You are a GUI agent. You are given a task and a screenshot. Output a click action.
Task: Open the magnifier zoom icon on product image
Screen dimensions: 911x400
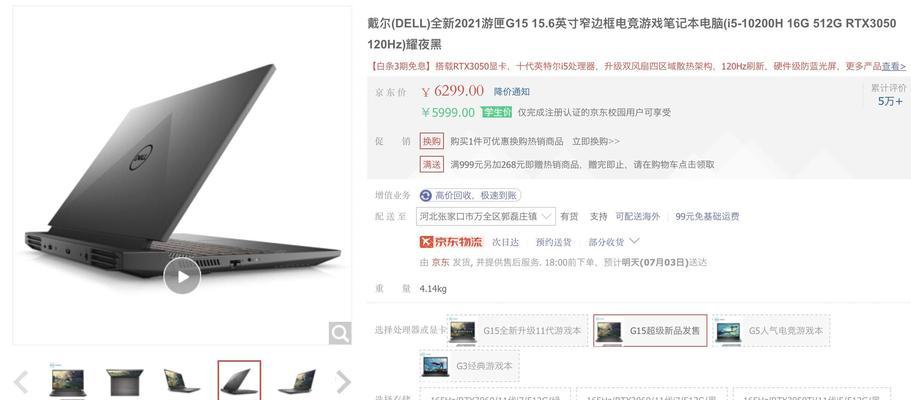pyautogui.click(x=340, y=333)
